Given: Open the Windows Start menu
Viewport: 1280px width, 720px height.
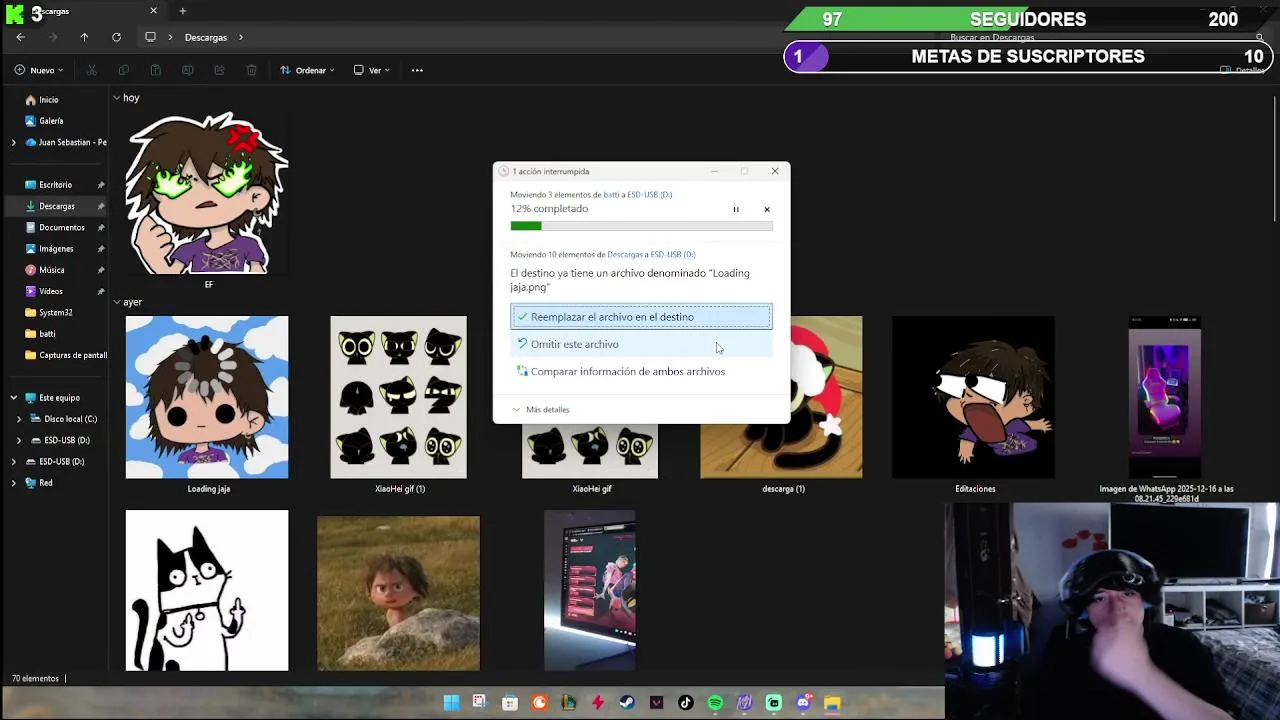Looking at the screenshot, I should click(x=451, y=703).
